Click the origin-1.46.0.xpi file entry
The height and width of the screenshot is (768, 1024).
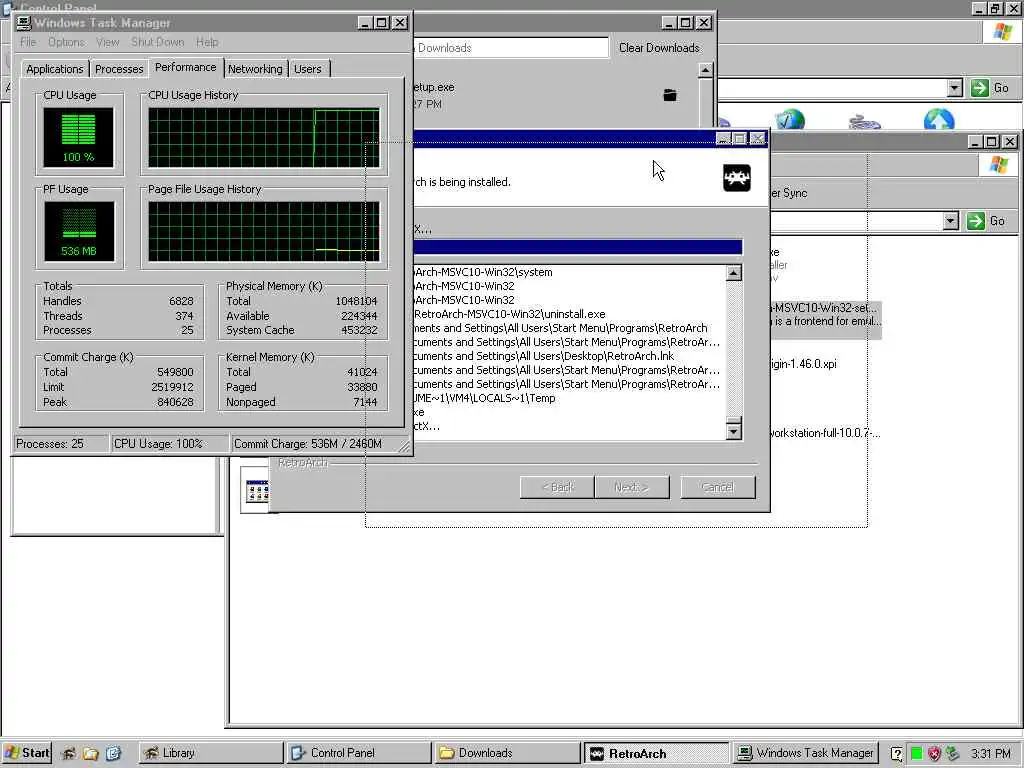804,364
